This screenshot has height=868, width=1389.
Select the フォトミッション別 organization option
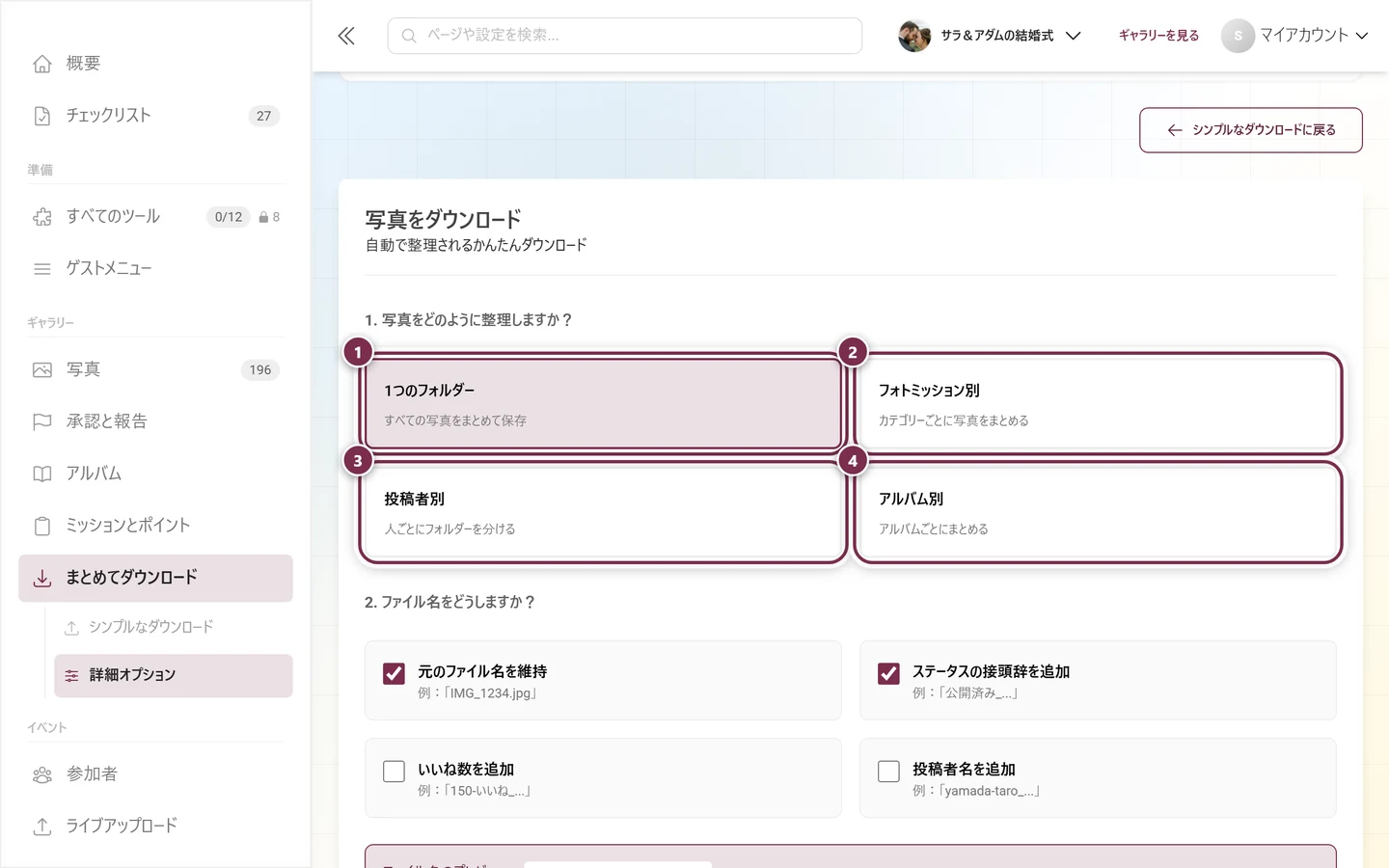point(1098,403)
